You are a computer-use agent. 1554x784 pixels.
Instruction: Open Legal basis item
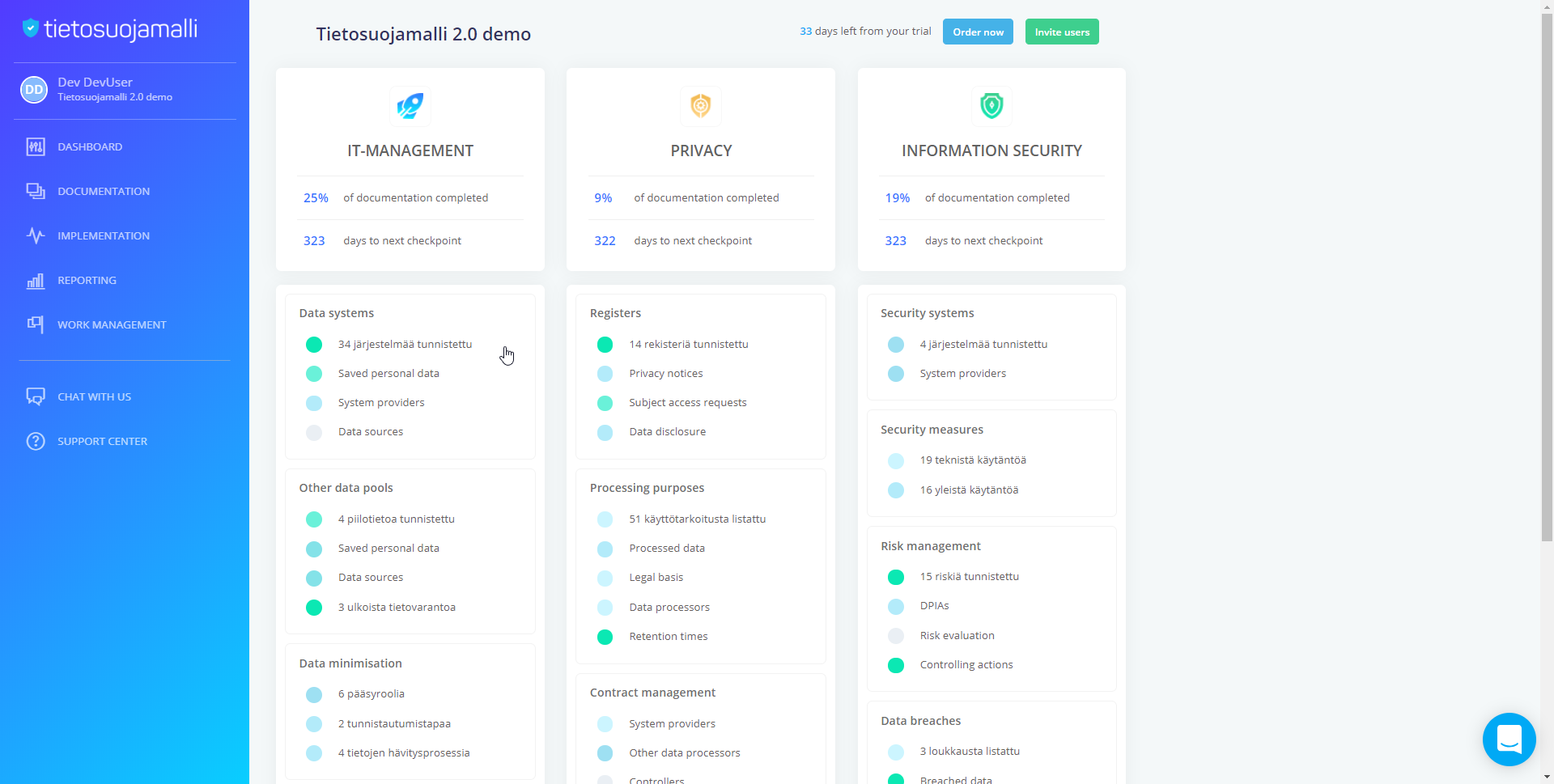pyautogui.click(x=656, y=577)
